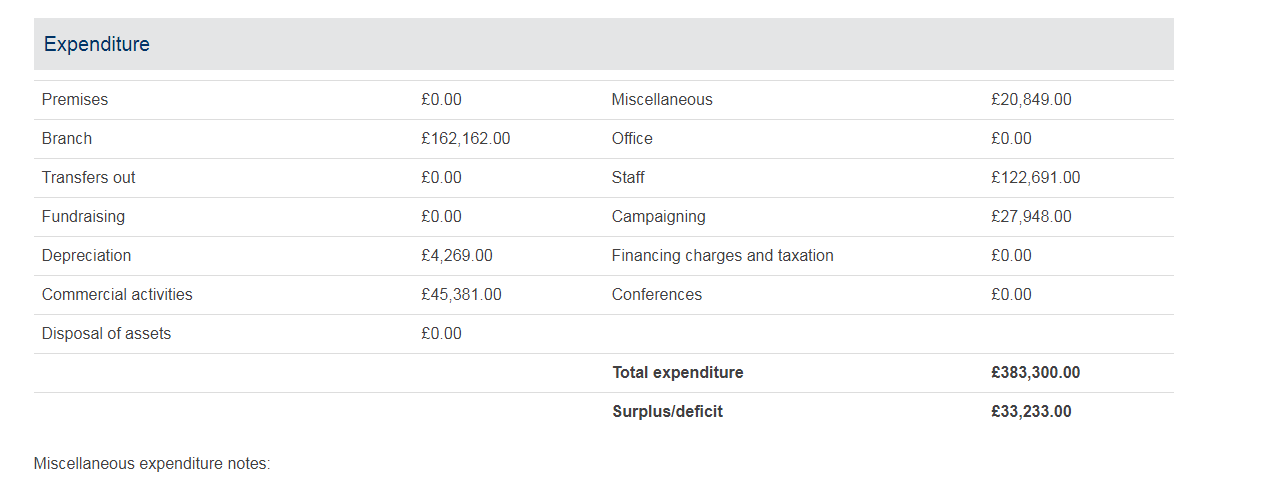Click the Surplus/deficit amount £33,233.00

point(1031,412)
